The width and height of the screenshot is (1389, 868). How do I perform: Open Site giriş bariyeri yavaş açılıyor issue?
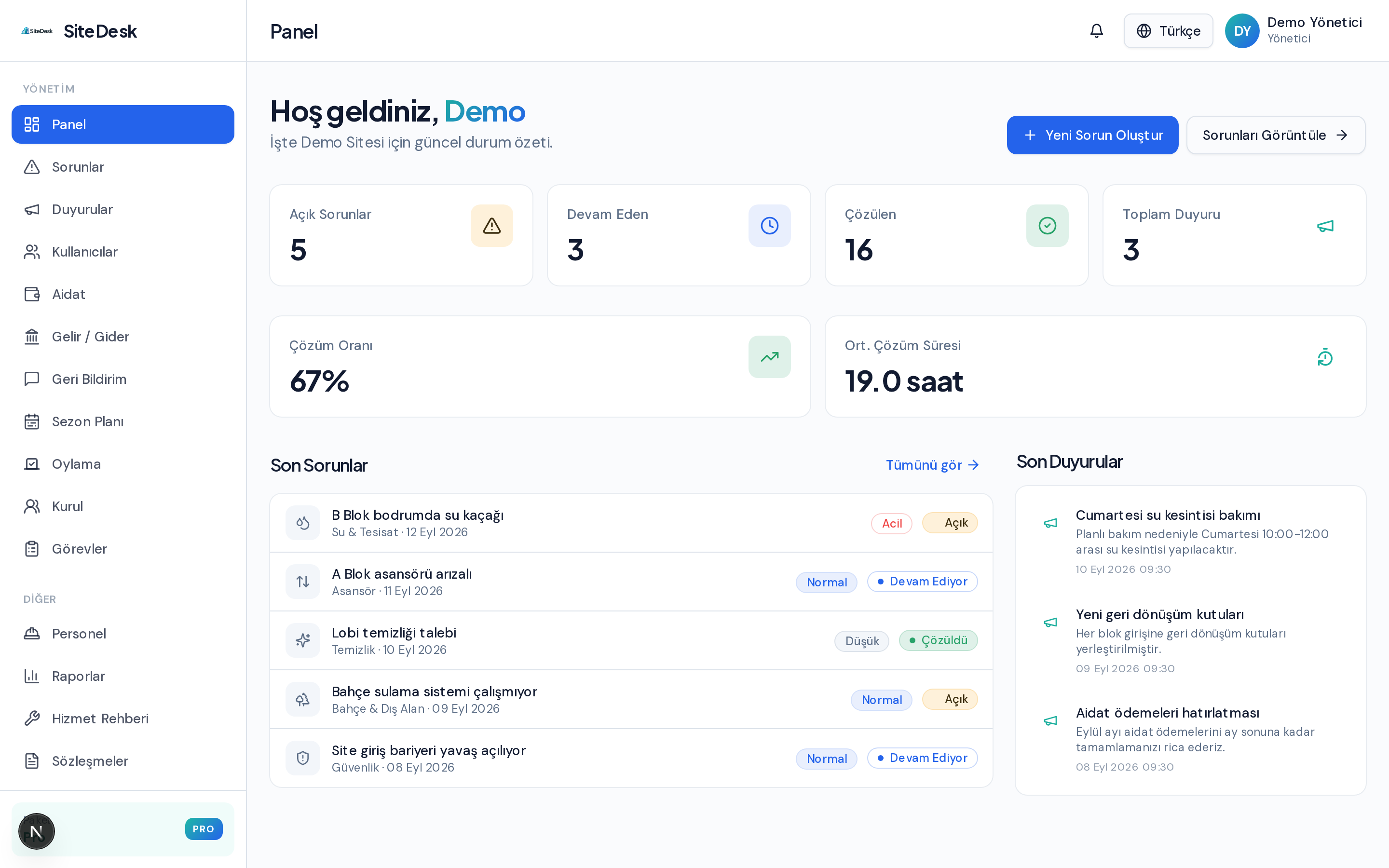[x=631, y=759]
